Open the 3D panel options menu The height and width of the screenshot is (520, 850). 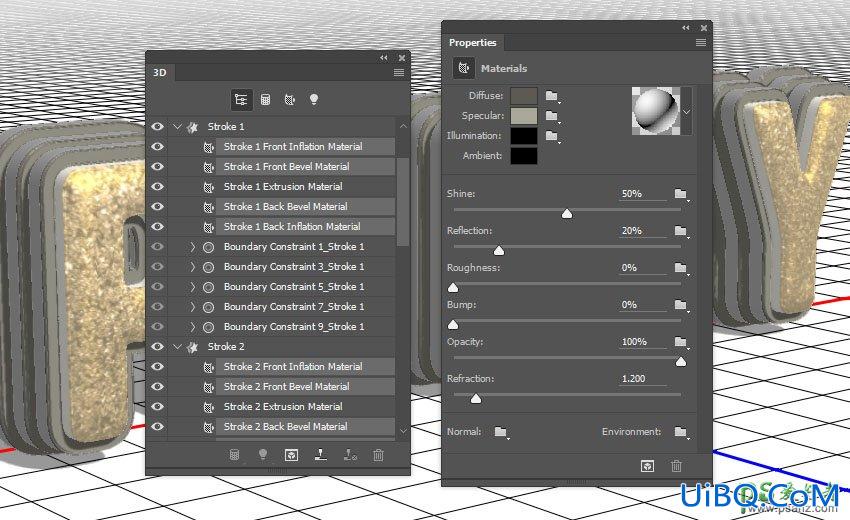(399, 73)
